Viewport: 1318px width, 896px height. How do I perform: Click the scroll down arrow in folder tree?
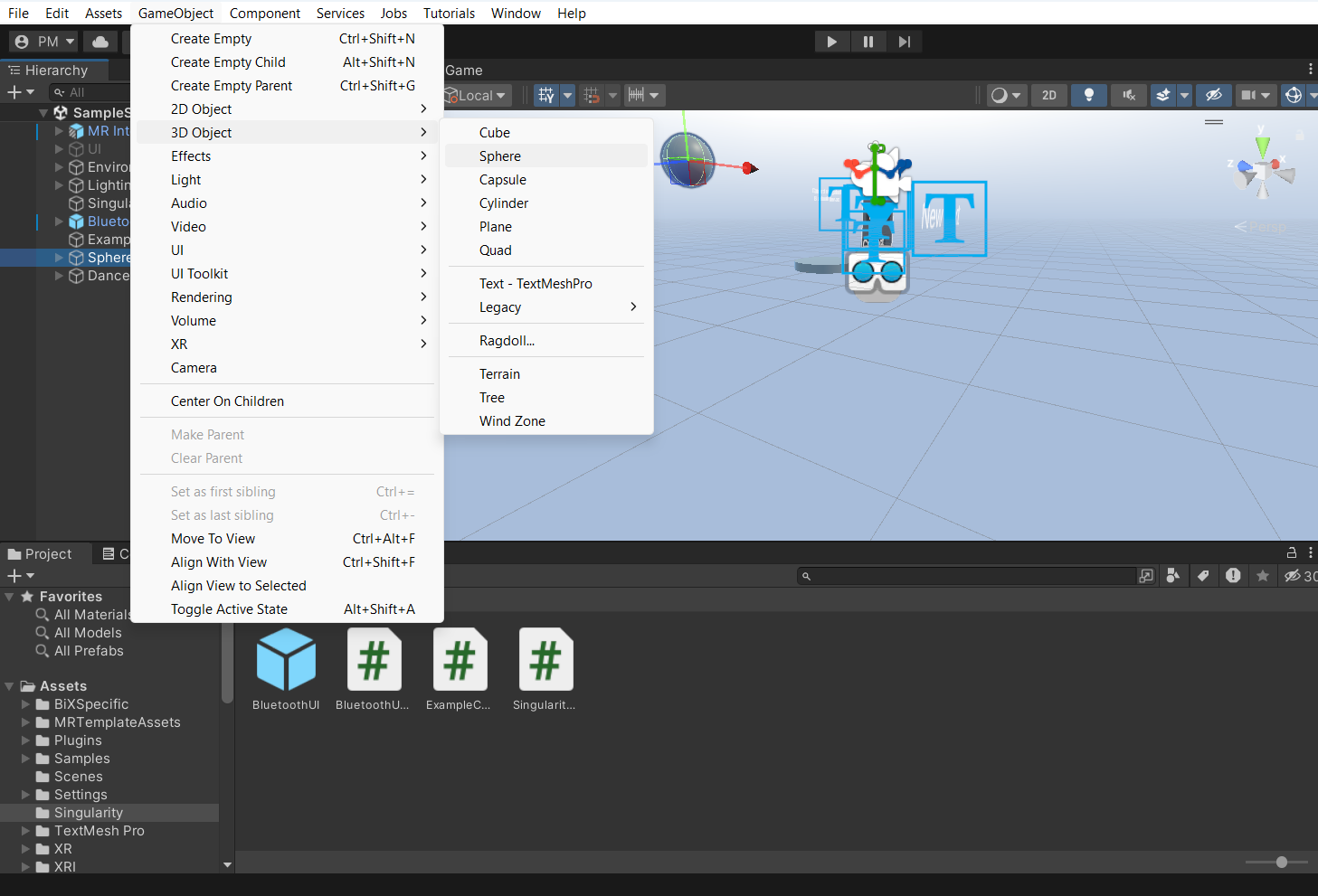click(x=227, y=865)
